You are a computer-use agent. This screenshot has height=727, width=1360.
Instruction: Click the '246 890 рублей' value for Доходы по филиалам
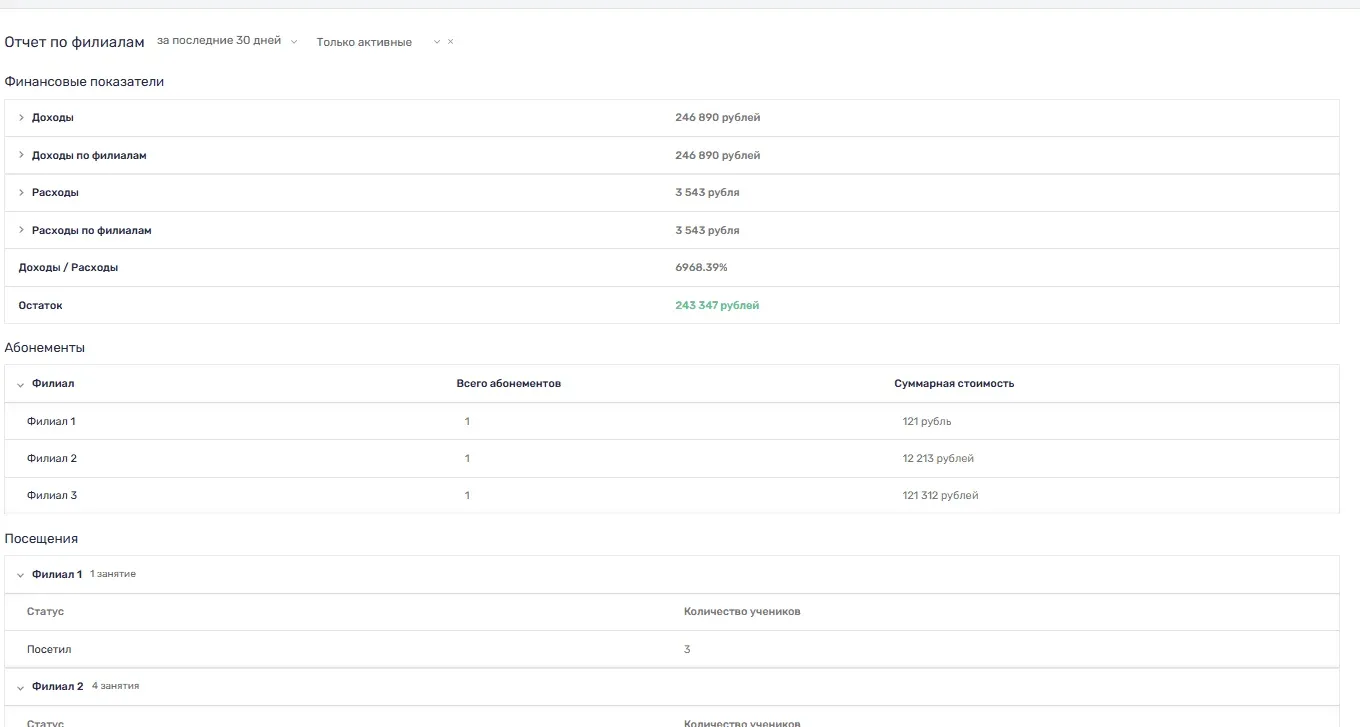(717, 155)
